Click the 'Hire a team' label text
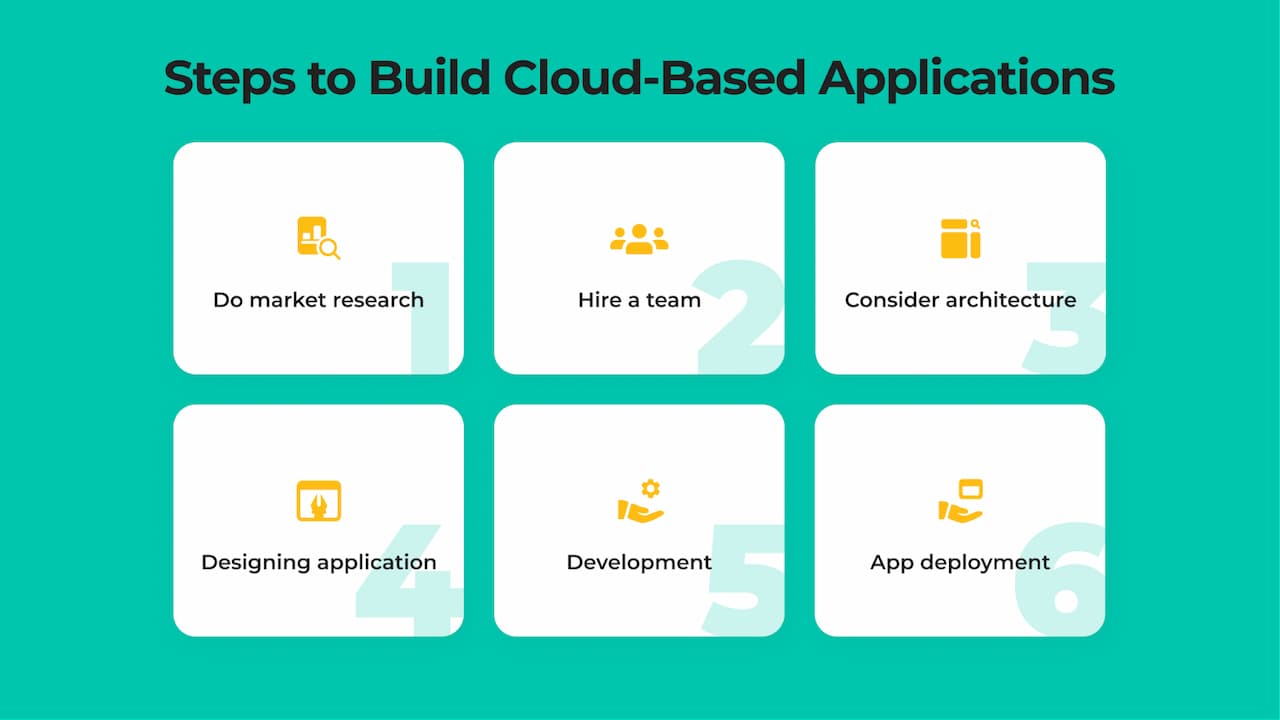This screenshot has height=720, width=1280. [x=639, y=299]
